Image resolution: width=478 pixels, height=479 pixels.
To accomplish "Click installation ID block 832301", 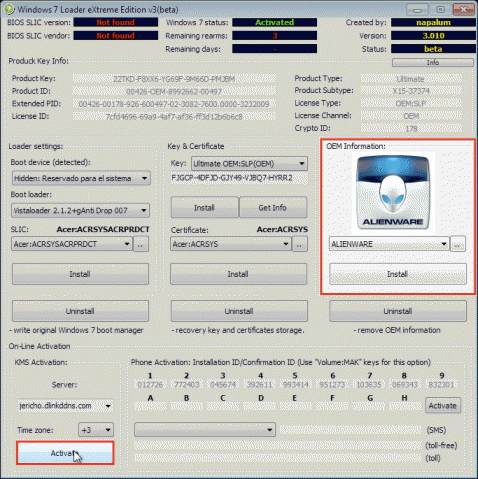I will pos(441,385).
